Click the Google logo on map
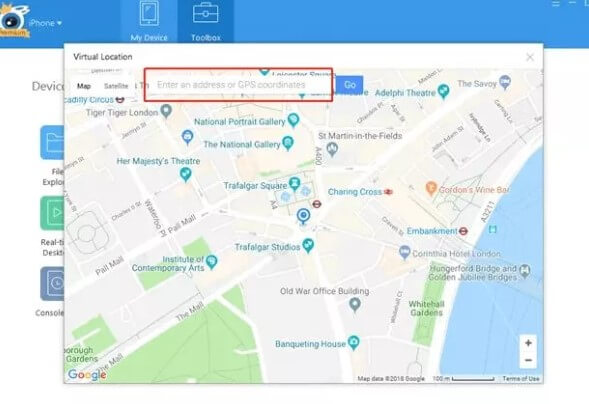The width and height of the screenshot is (589, 404). coord(87,375)
